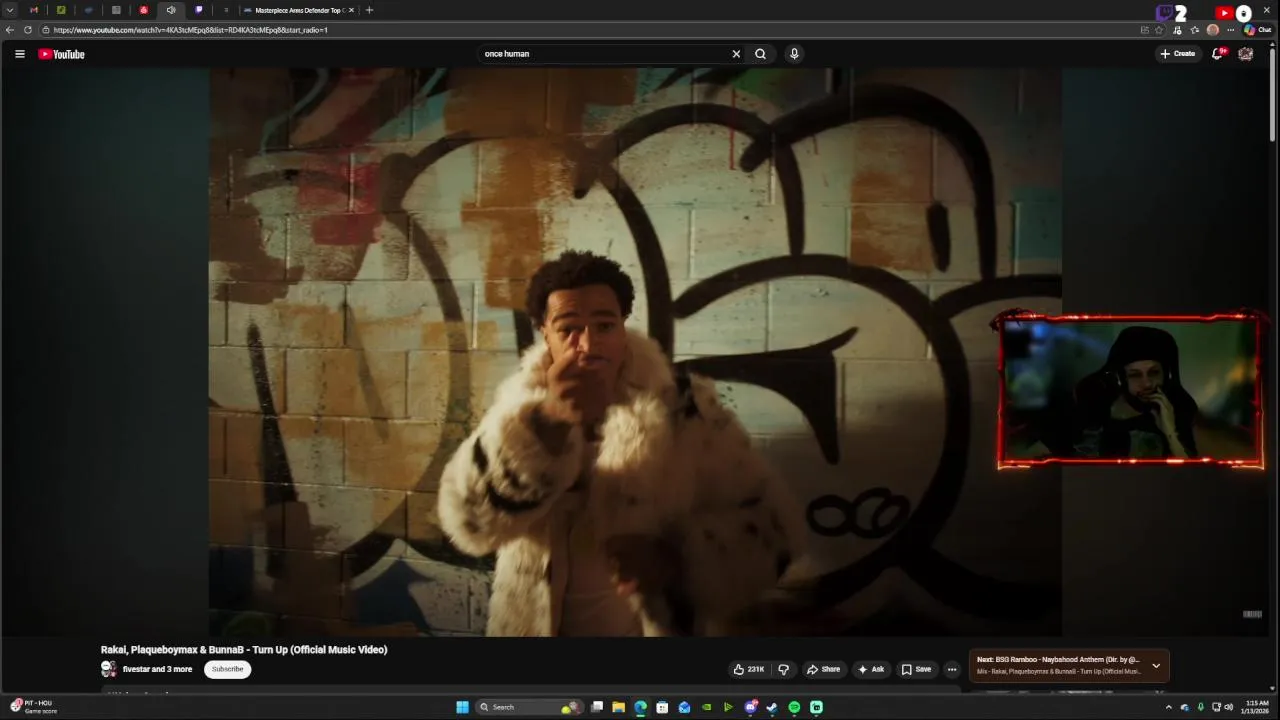
Task: Open the browser profile avatar
Action: [1213, 30]
